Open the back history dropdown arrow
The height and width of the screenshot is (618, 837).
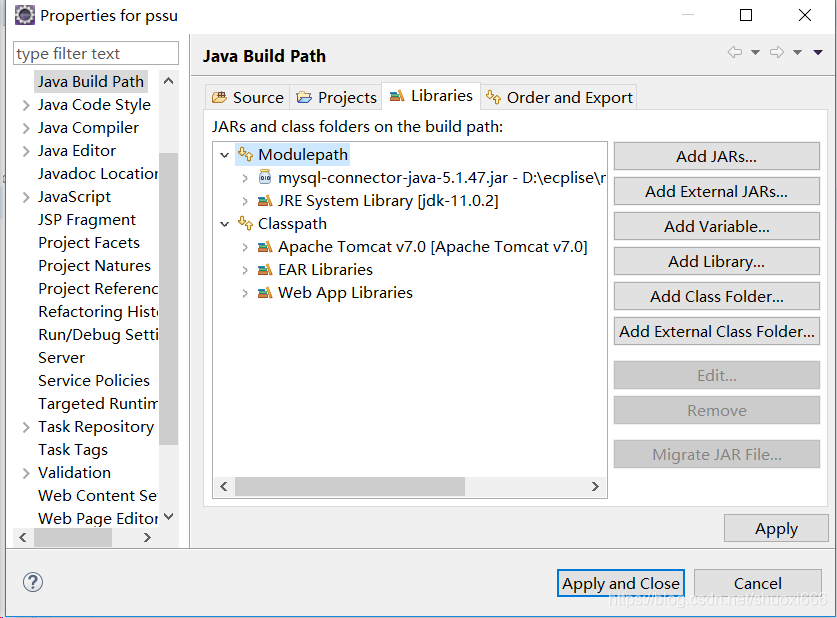755,52
